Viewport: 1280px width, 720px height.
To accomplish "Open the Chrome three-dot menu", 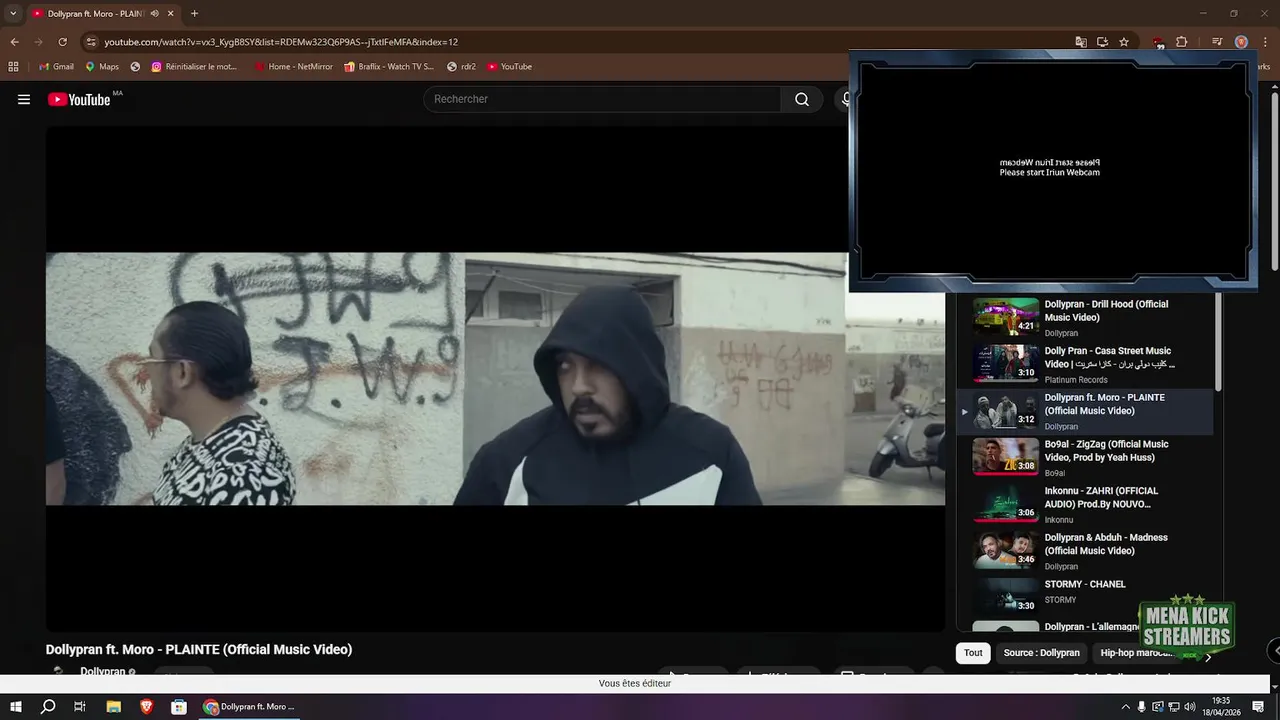I will tap(1264, 42).
